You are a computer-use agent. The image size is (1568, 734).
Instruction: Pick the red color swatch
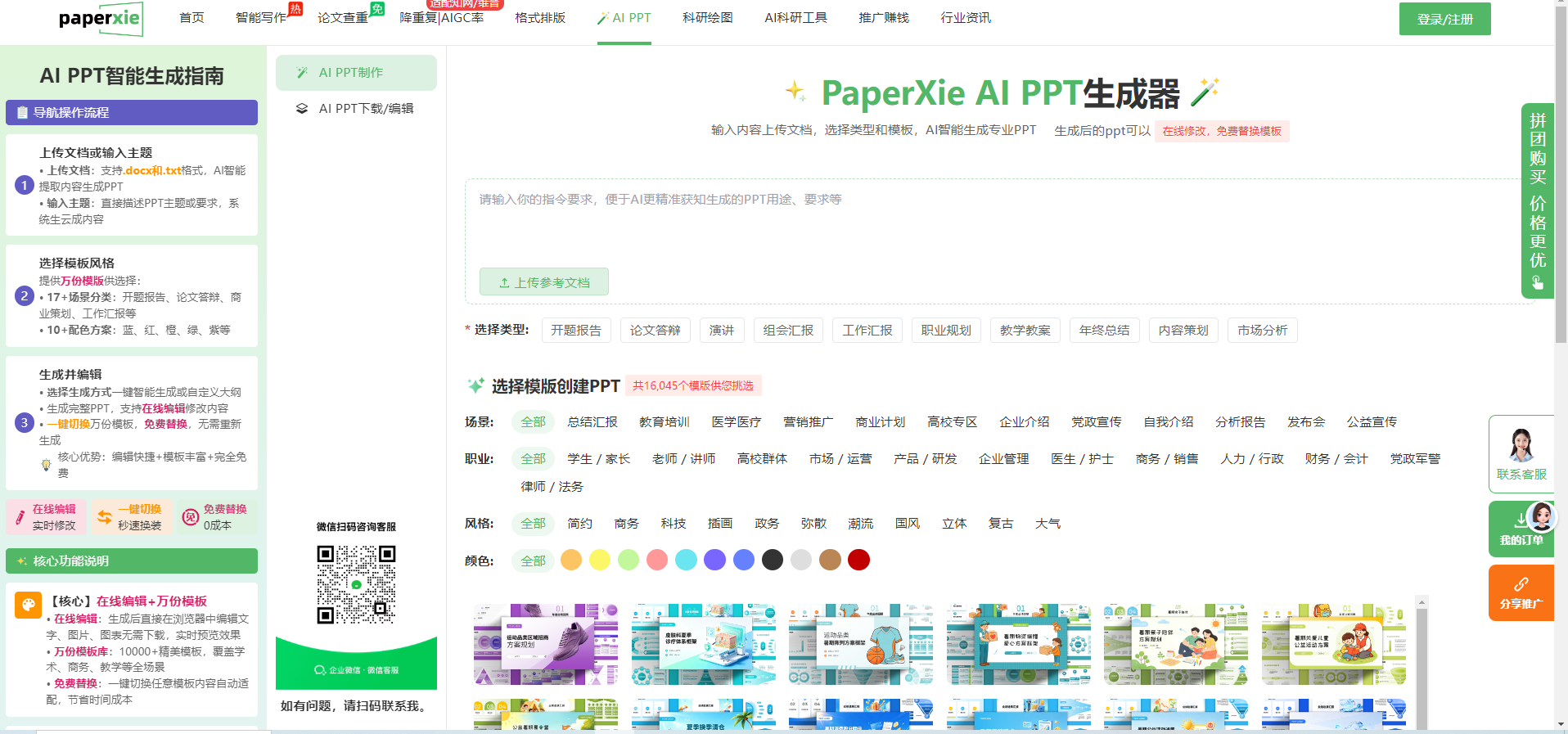858,560
